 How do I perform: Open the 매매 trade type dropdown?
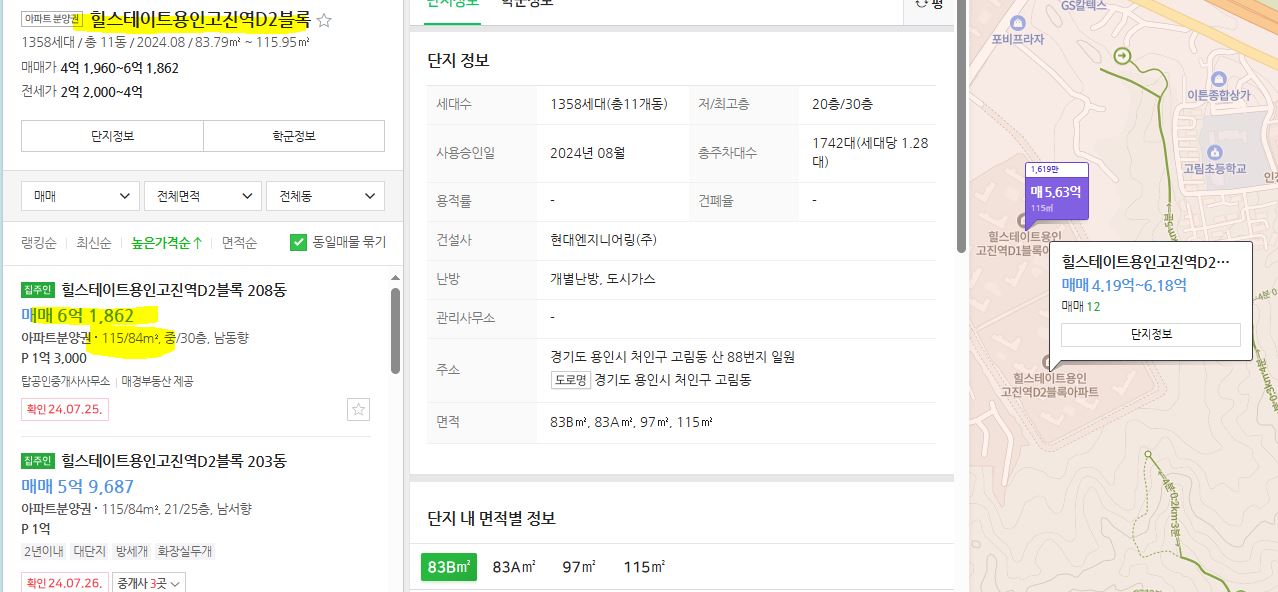click(x=81, y=196)
